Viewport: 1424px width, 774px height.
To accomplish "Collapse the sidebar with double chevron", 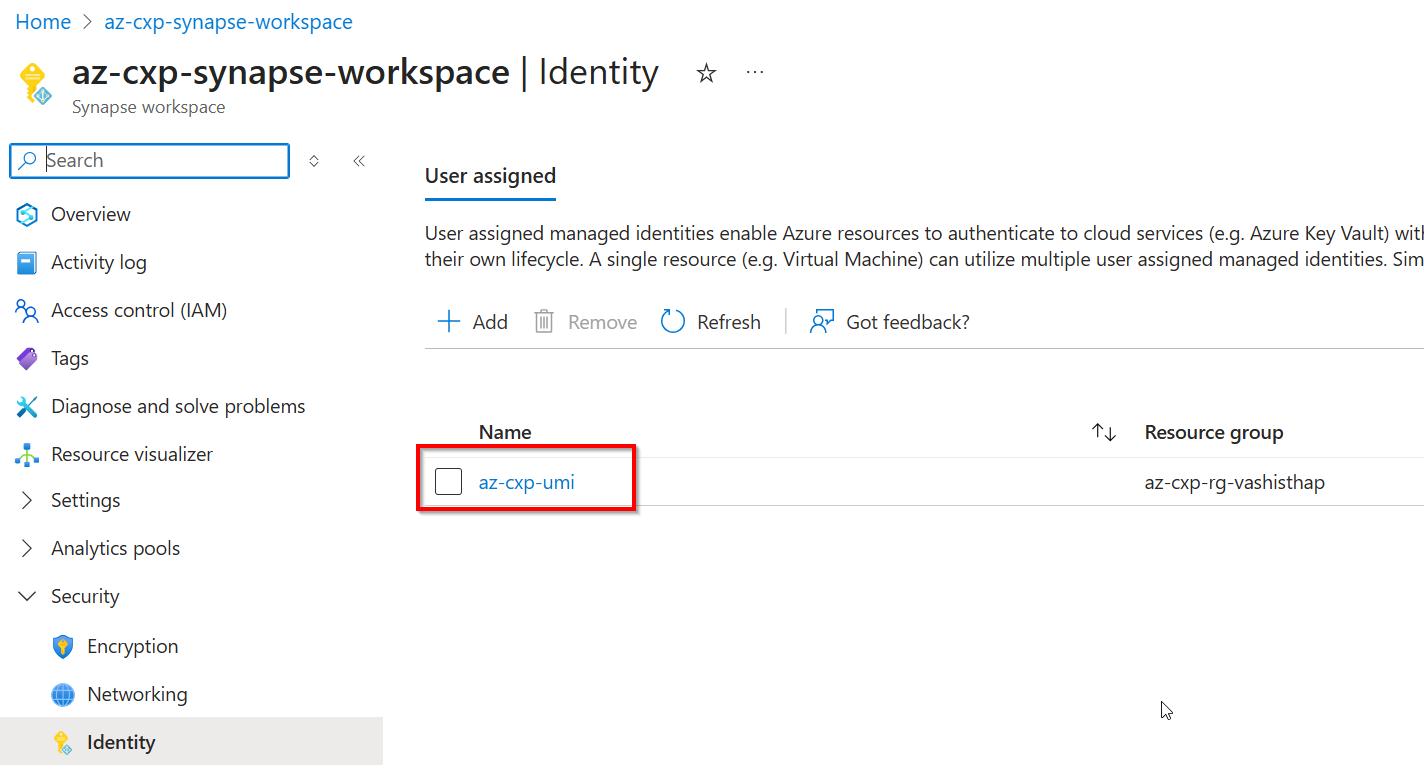I will coord(359,161).
